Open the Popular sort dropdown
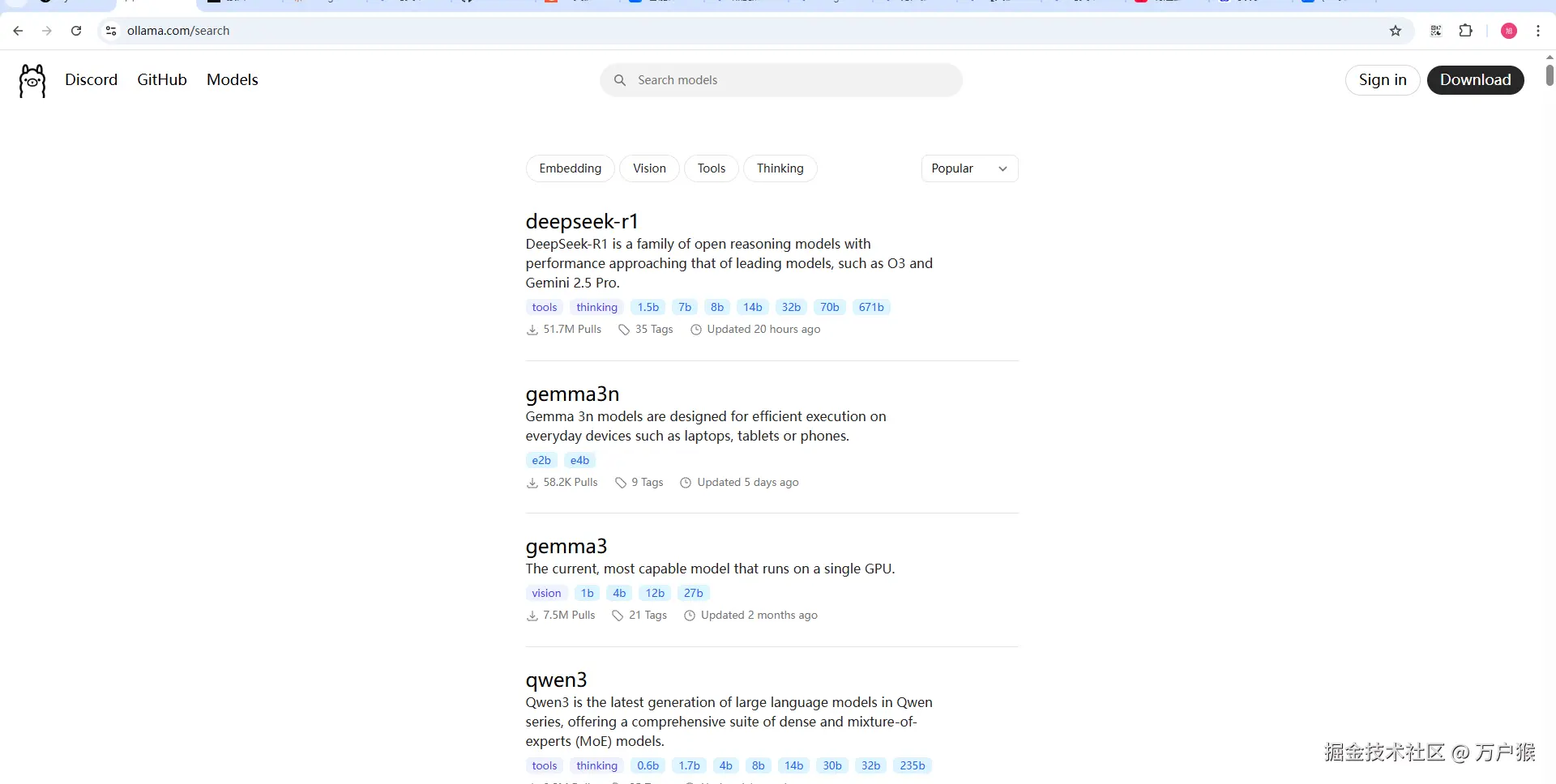This screenshot has width=1556, height=784. (x=970, y=168)
